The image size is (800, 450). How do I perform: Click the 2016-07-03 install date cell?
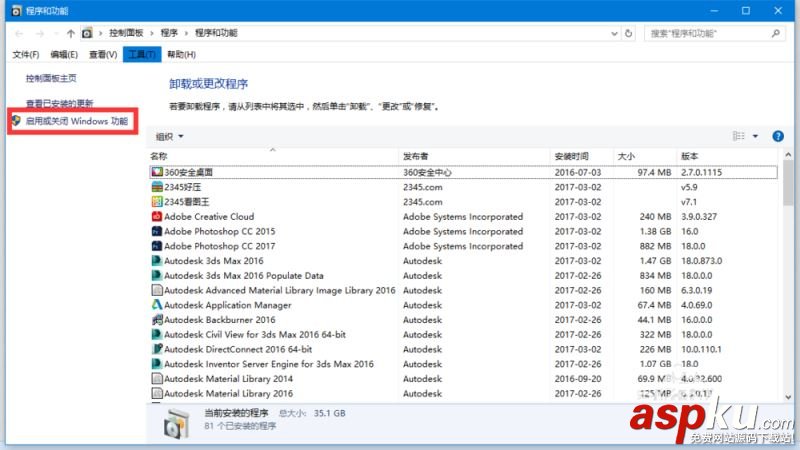coord(578,172)
